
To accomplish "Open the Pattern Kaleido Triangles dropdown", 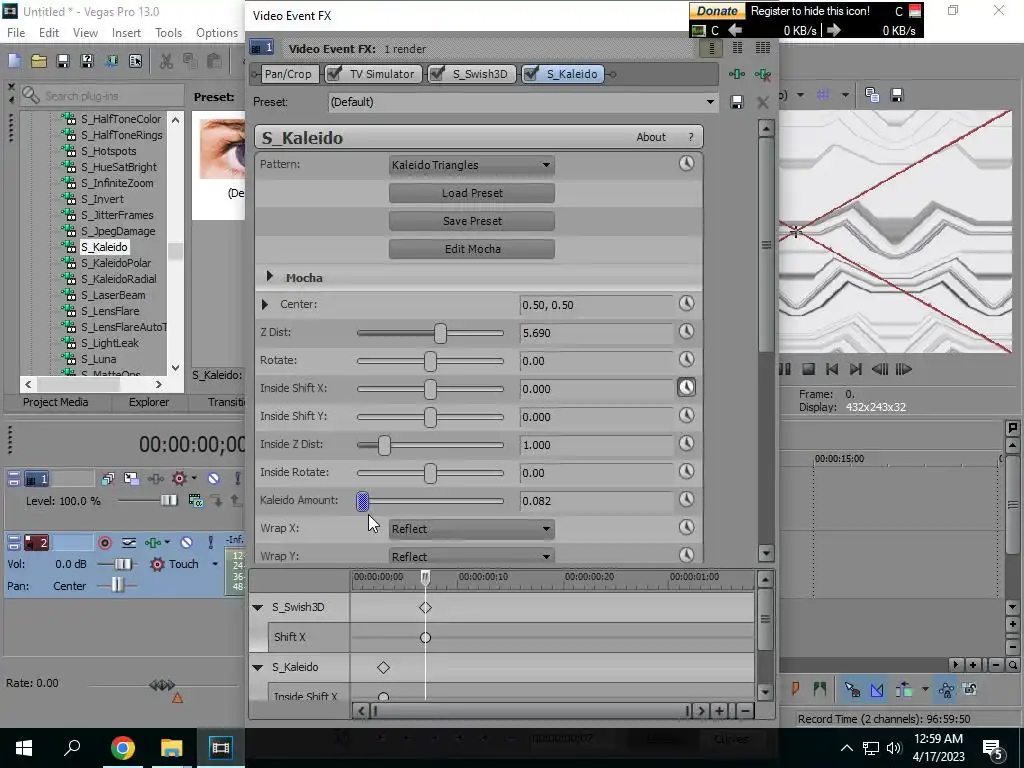I will (x=472, y=165).
